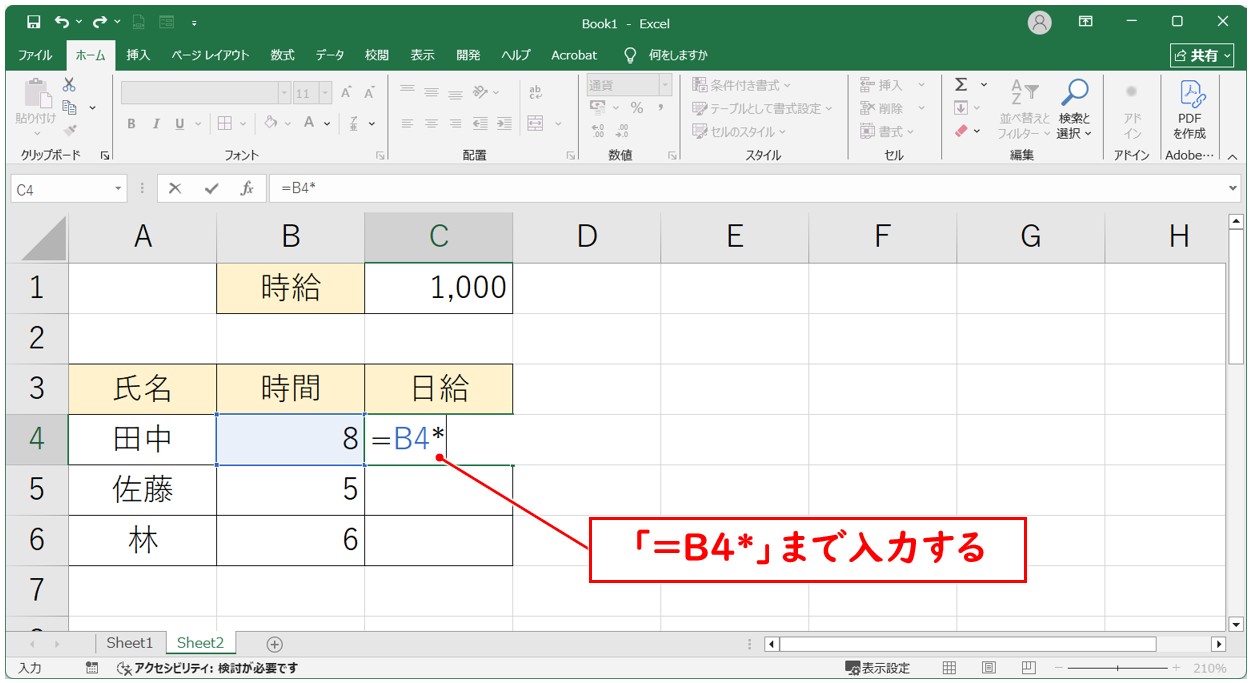Add a new sheet with the plus icon
This screenshot has width=1251, height=683.
point(275,644)
